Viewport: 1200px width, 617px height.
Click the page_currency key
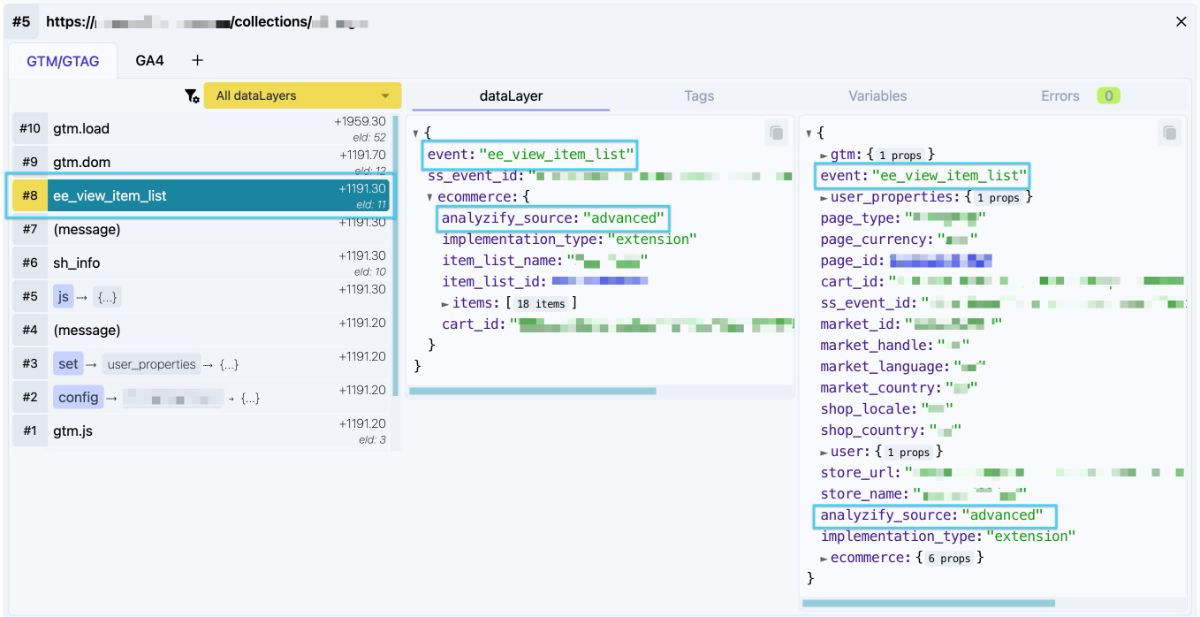coord(875,239)
